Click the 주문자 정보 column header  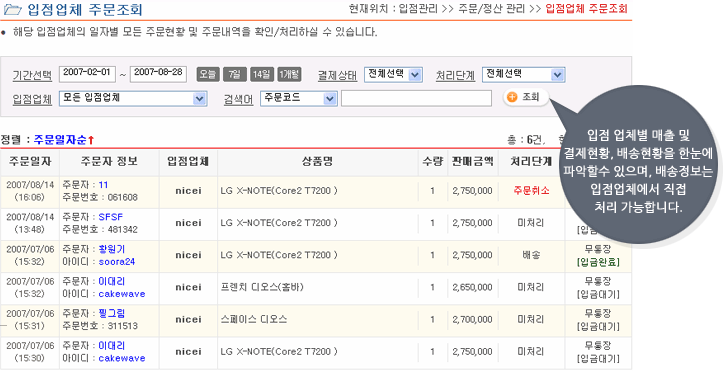point(109,161)
